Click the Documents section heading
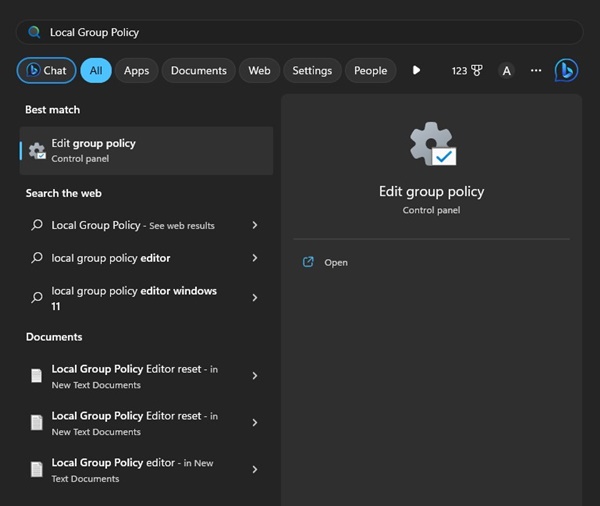600x506 pixels. (x=54, y=337)
